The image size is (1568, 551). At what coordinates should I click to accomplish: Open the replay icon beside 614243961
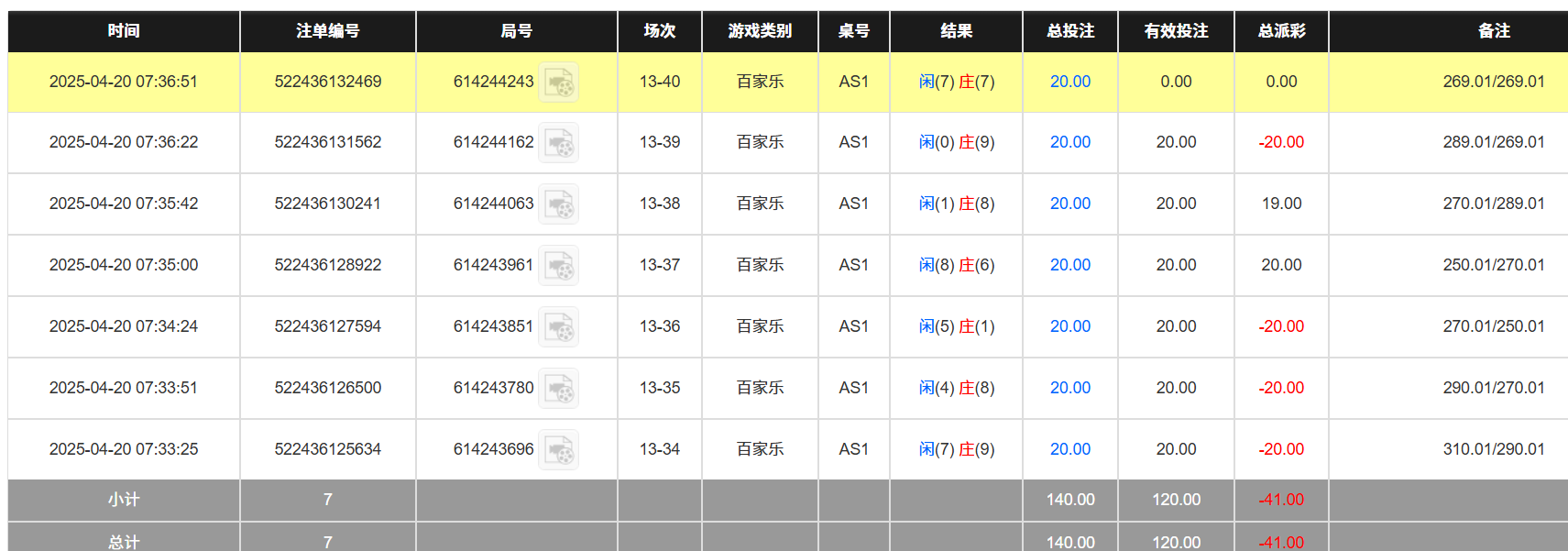563,266
